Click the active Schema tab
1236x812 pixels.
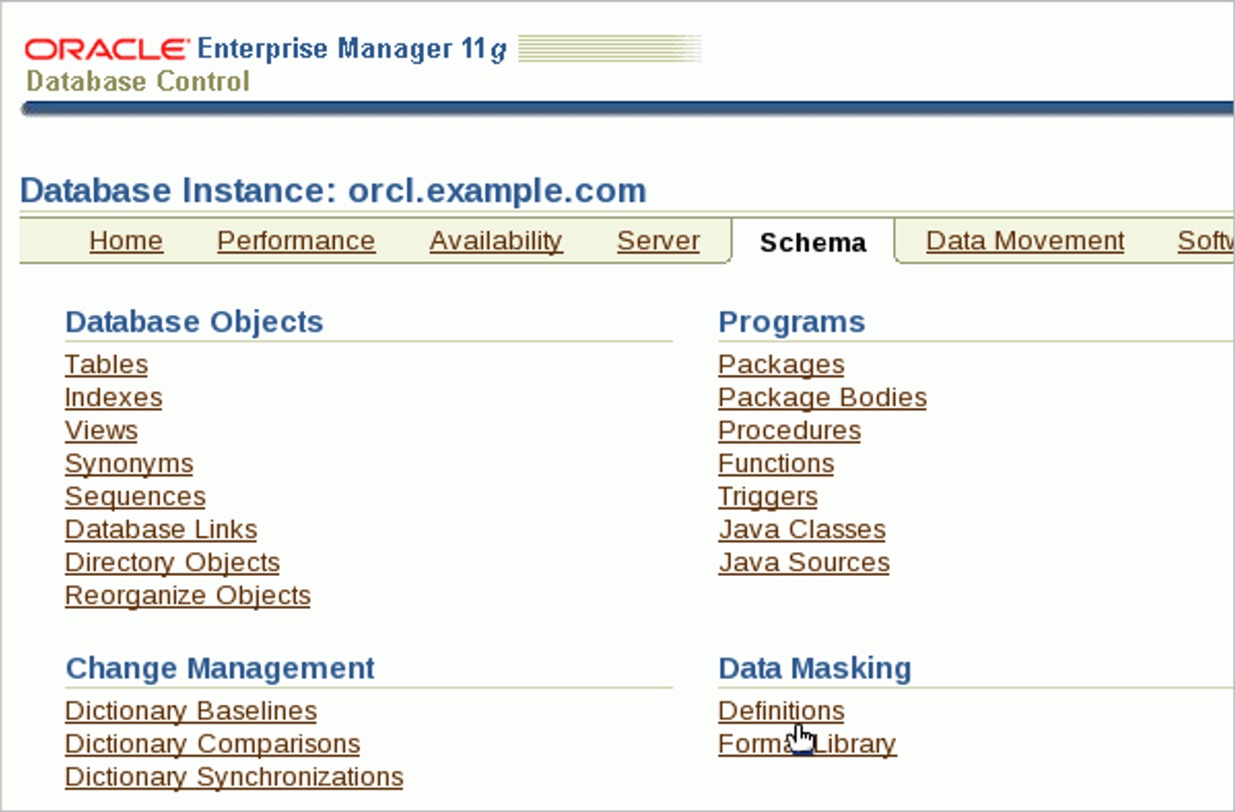point(813,242)
